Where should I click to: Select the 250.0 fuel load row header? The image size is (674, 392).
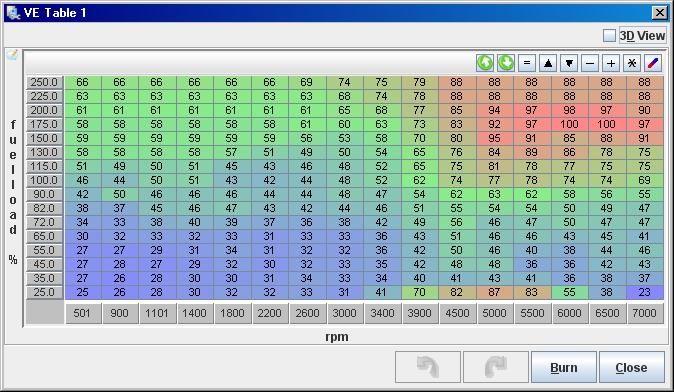click(45, 82)
